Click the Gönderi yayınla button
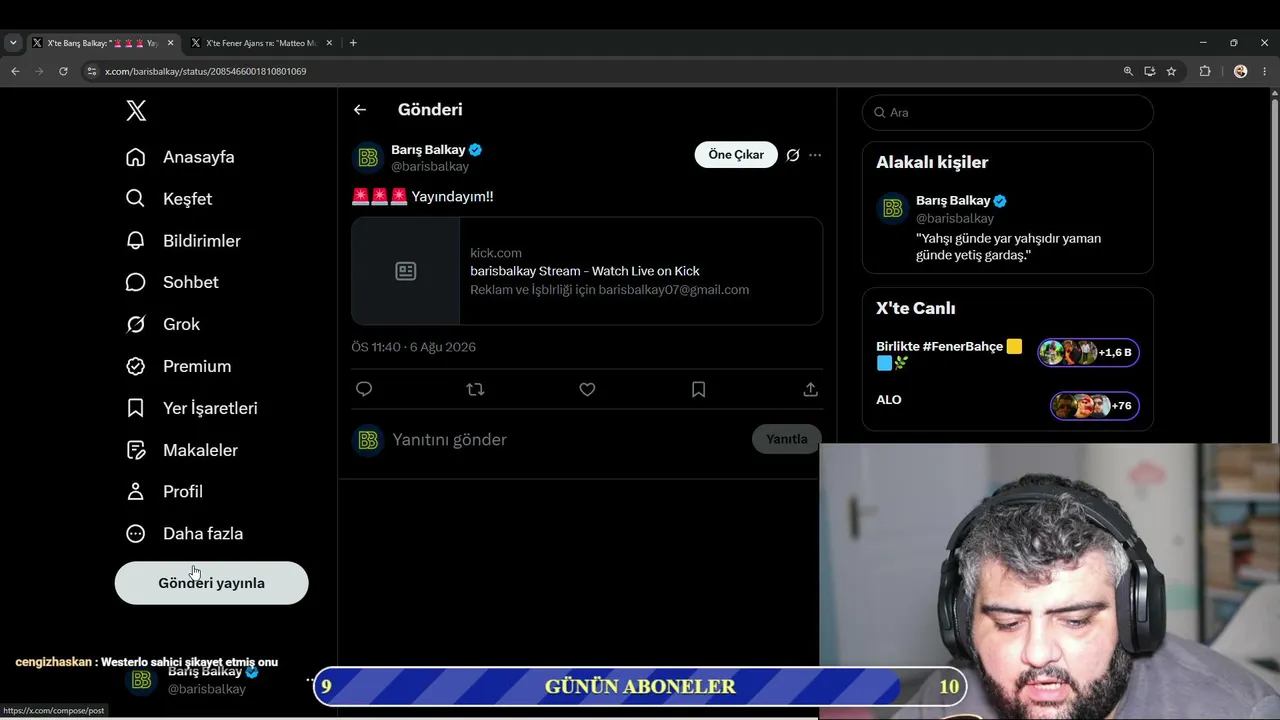The width and height of the screenshot is (1280, 720). click(211, 583)
